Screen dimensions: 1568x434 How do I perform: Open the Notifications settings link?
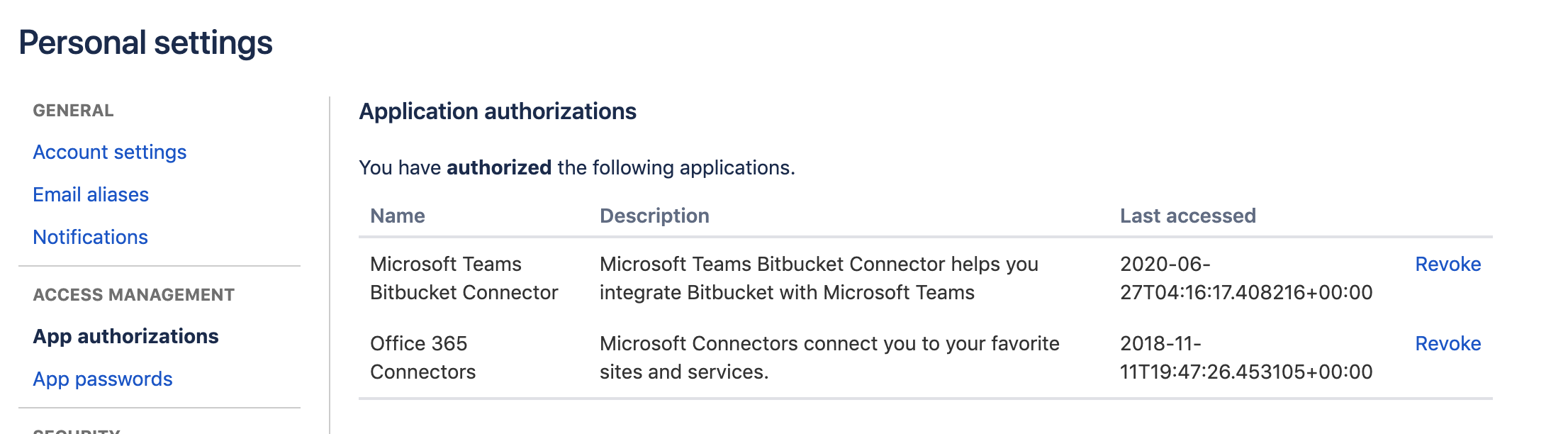click(90, 237)
